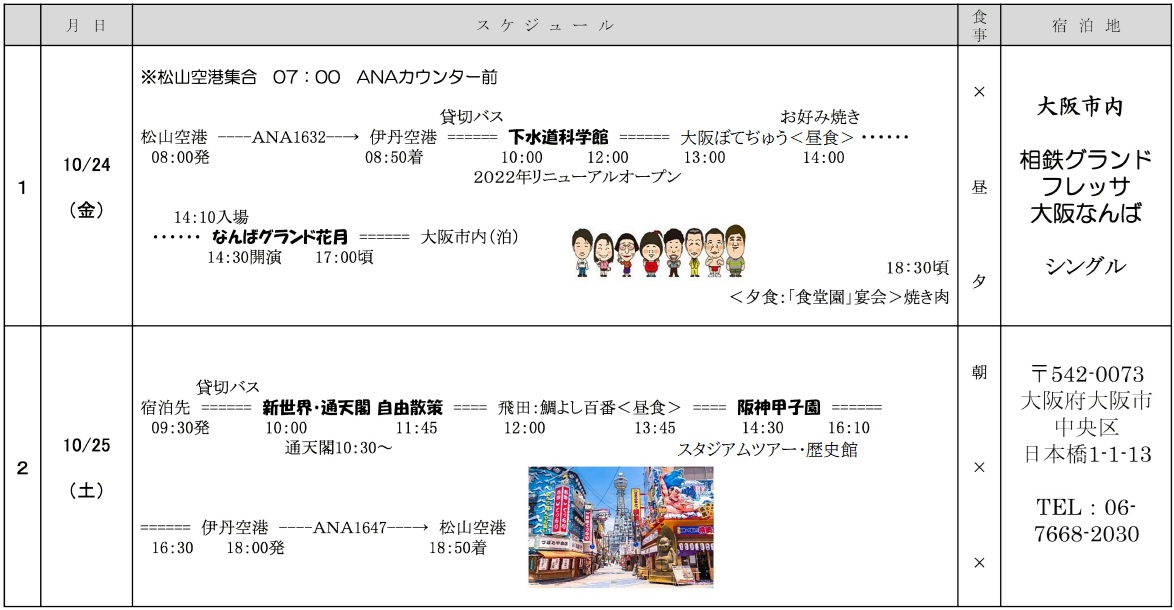The height and width of the screenshot is (610, 1174).
Task: Click the Shinsekai Tsutenkaku street photo
Action: click(620, 525)
